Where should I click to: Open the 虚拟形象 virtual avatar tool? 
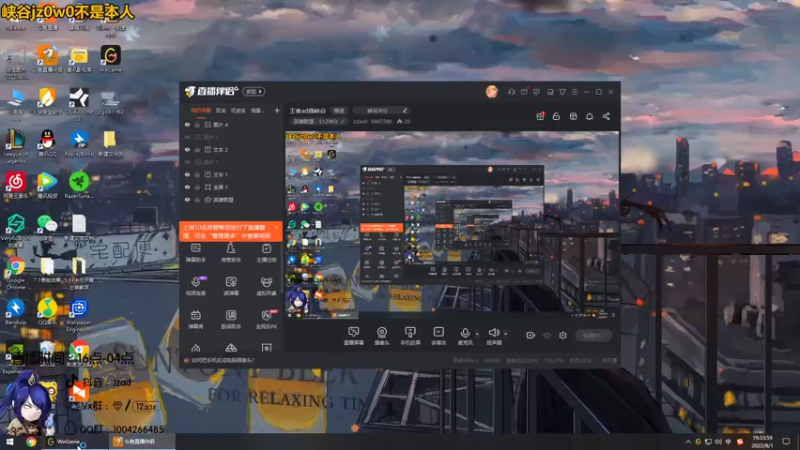pyautogui.click(x=266, y=286)
